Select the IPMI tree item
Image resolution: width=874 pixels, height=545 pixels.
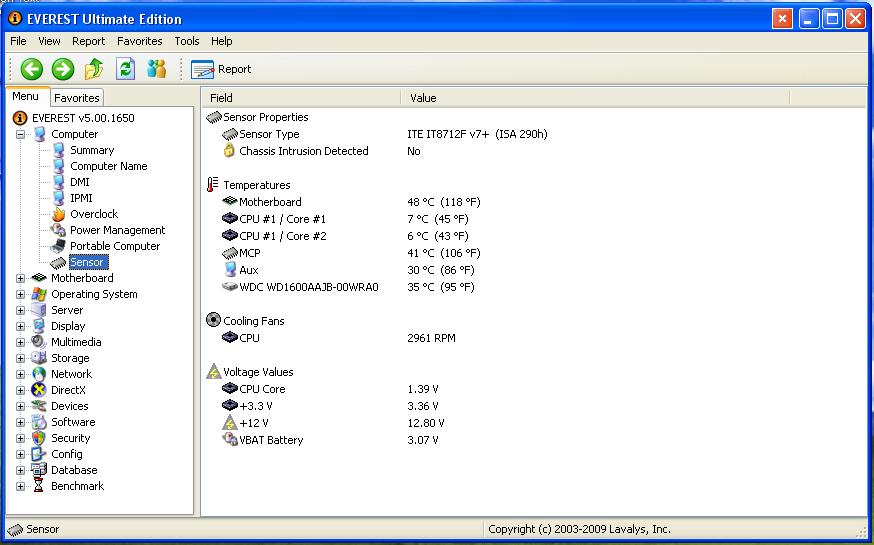[x=81, y=198]
